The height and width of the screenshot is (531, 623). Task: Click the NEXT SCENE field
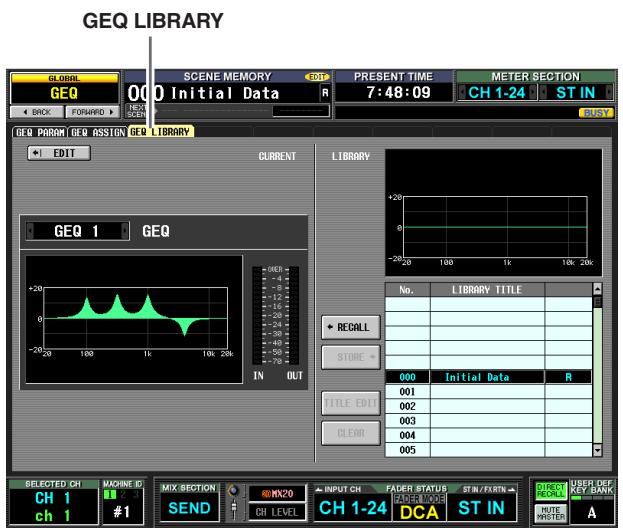(x=227, y=110)
